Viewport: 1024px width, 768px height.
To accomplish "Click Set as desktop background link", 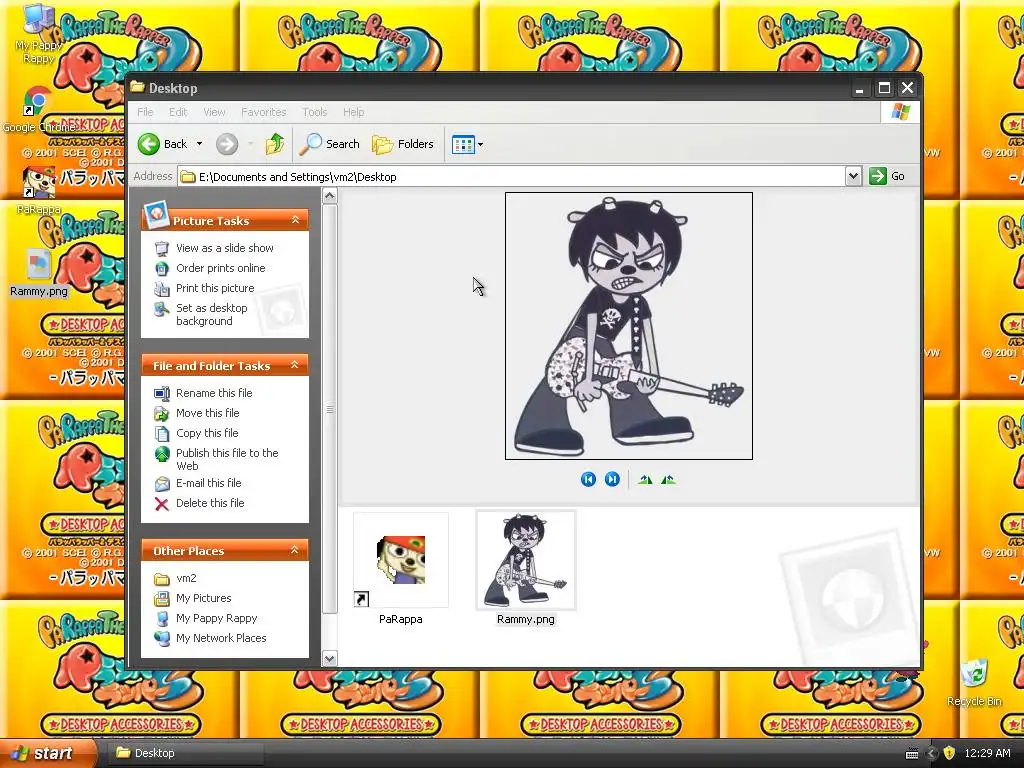I will (212, 315).
